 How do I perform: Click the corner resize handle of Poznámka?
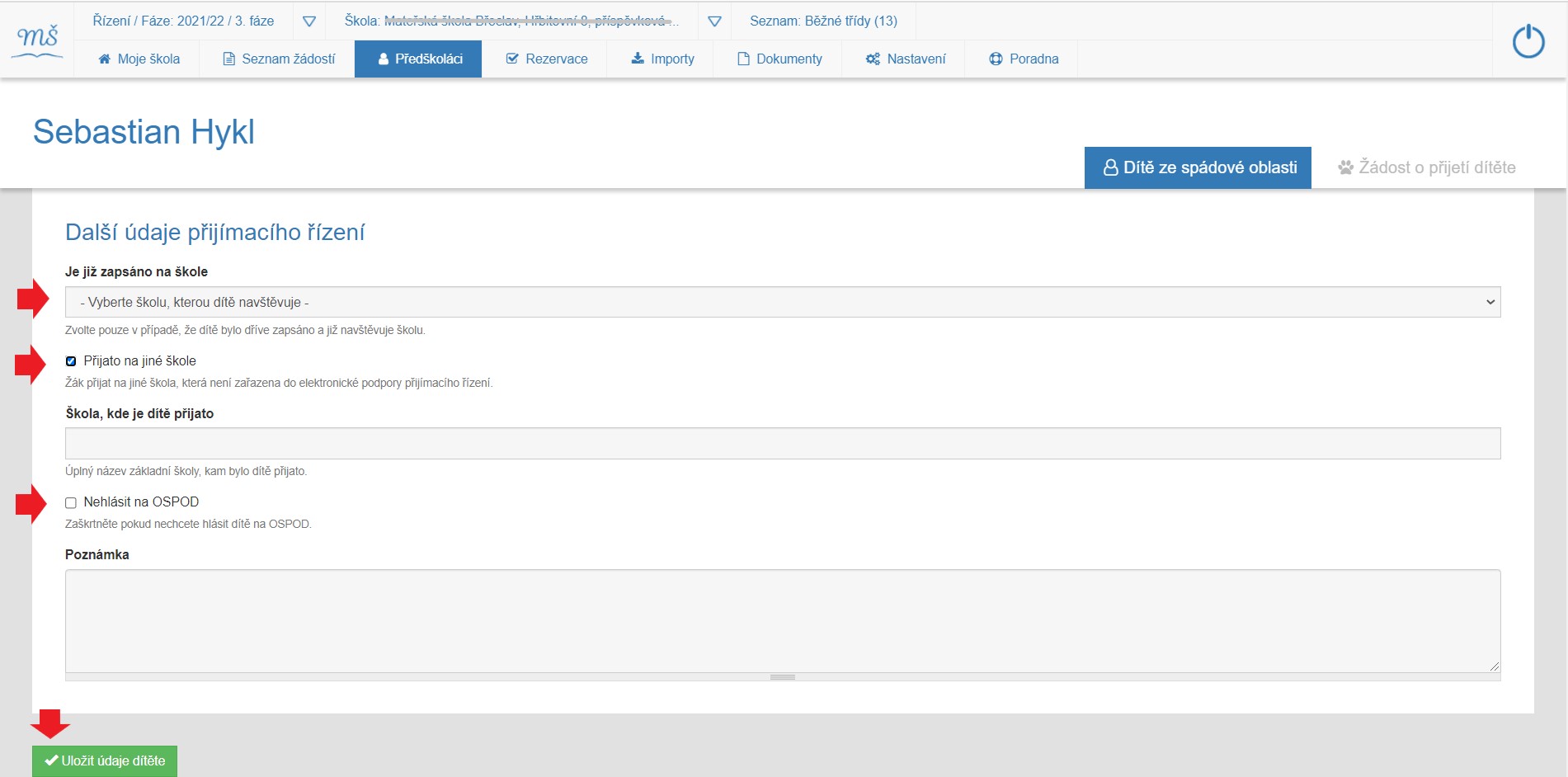(x=1494, y=666)
